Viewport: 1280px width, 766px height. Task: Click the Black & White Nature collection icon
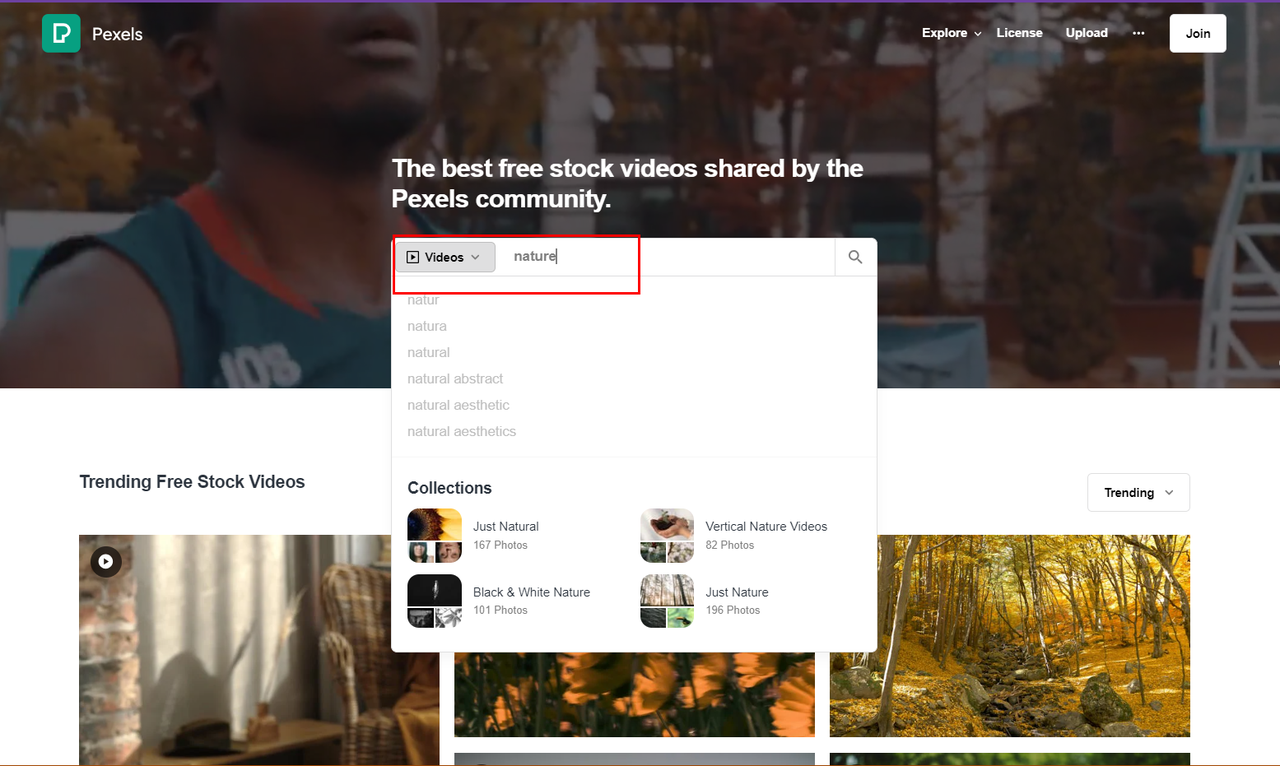(x=434, y=600)
